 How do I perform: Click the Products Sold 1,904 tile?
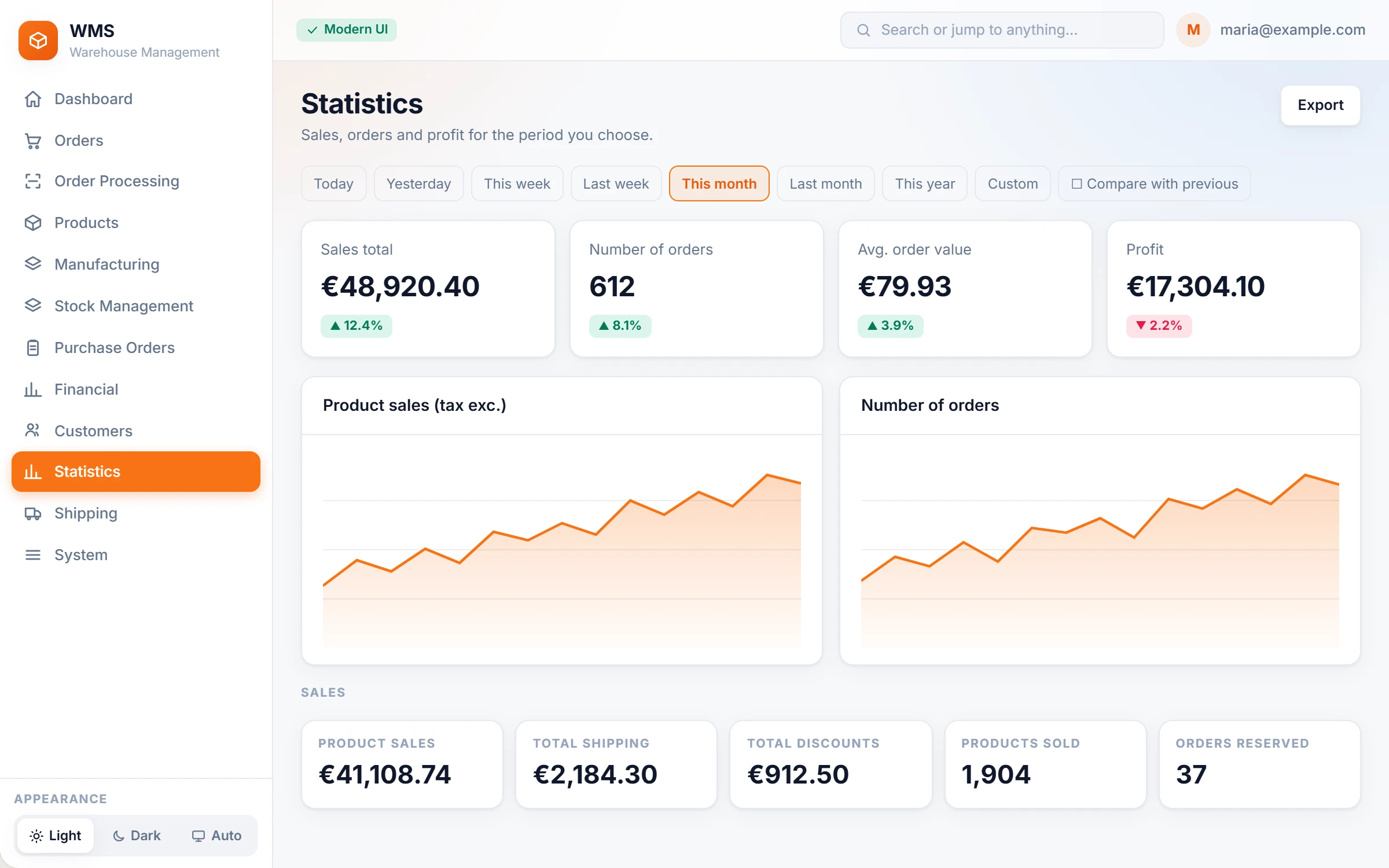(x=1046, y=764)
